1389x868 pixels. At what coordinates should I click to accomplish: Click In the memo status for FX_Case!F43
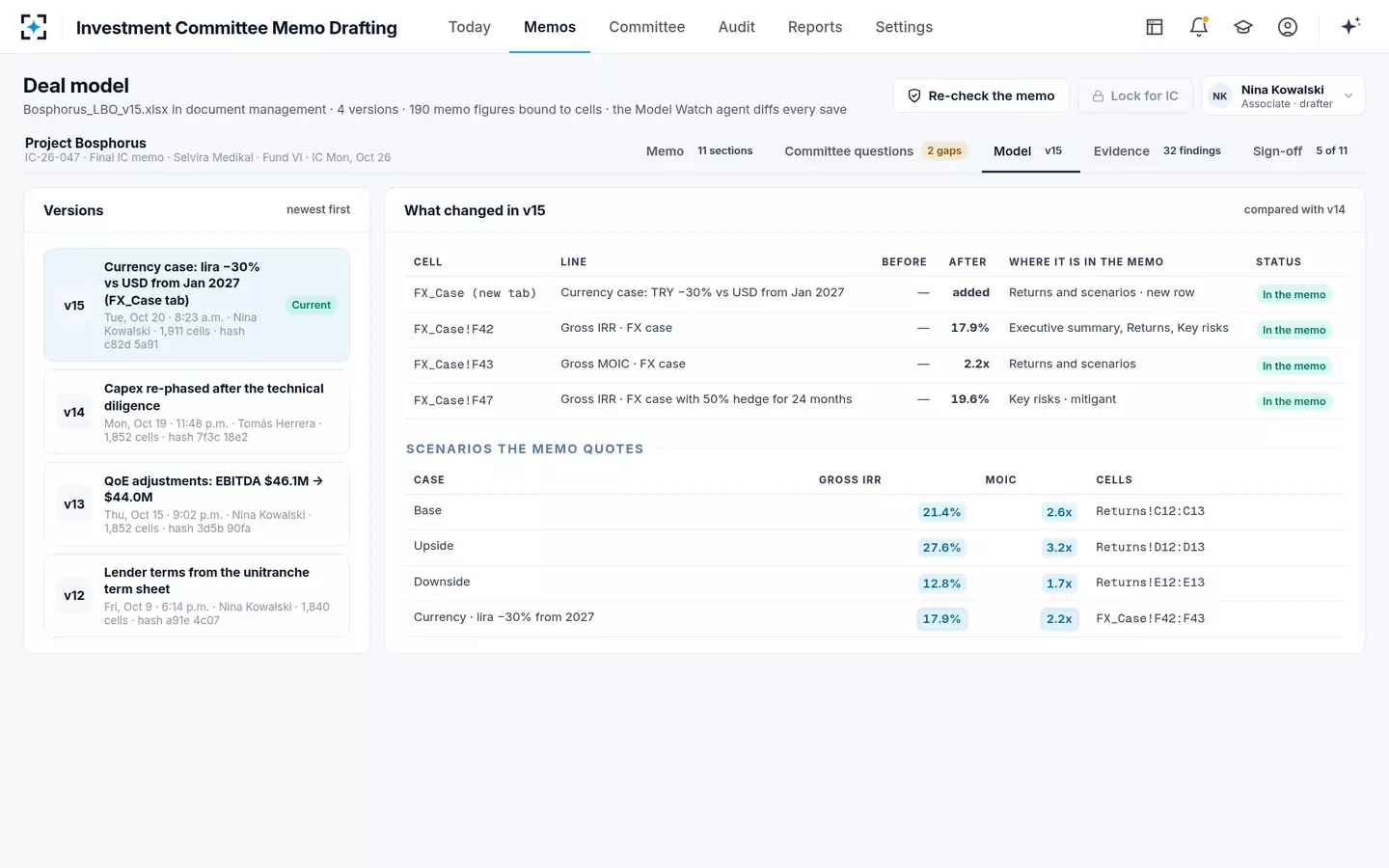[1294, 366]
